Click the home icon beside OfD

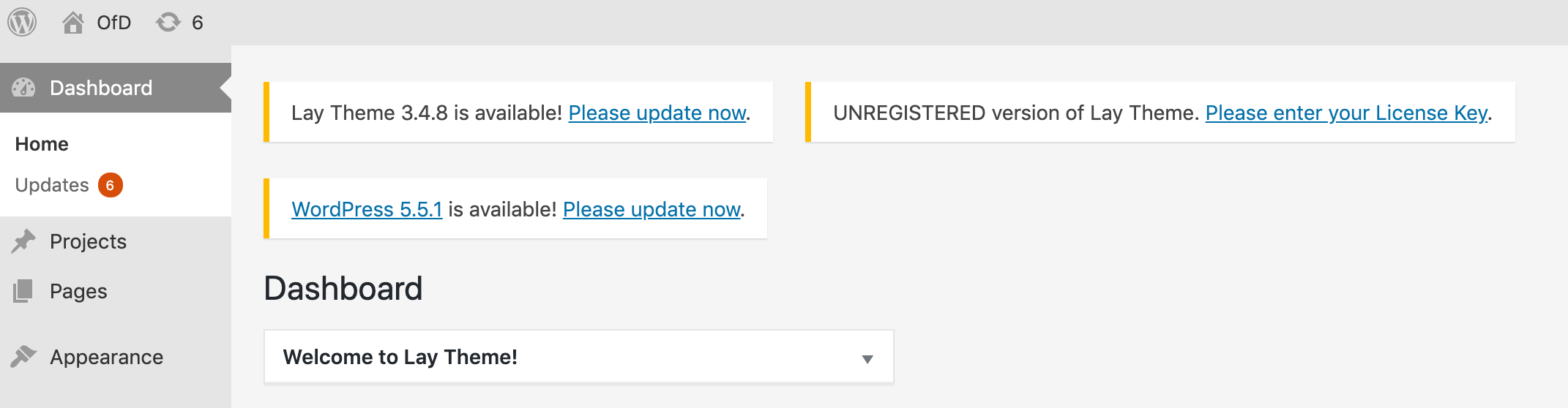point(72,23)
